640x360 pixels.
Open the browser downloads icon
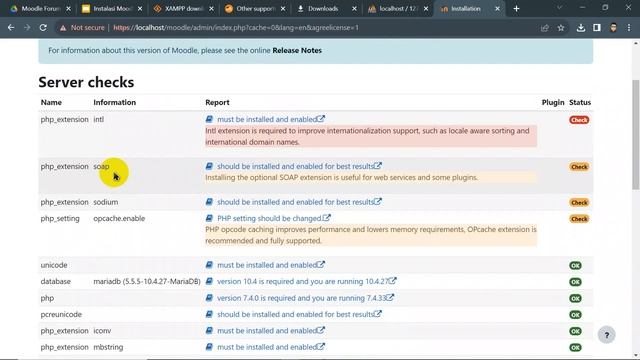tap(581, 28)
